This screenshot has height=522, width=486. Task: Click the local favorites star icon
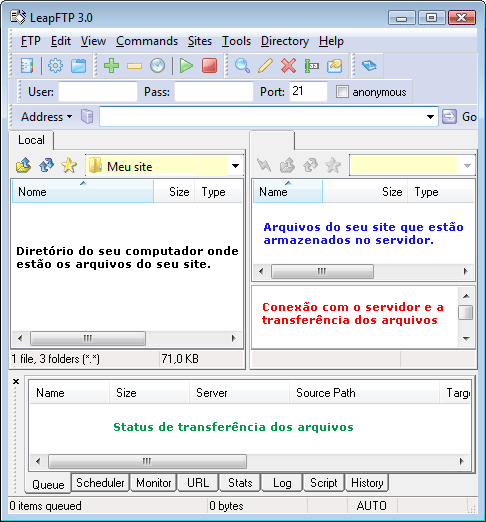[69, 165]
